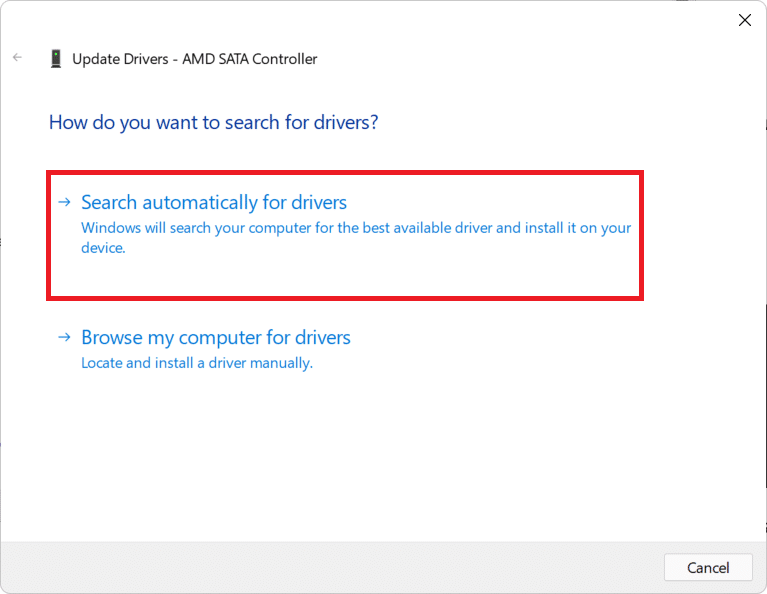Click the word "drivers?" in the blue heading
This screenshot has height=594, width=767.
(x=344, y=123)
